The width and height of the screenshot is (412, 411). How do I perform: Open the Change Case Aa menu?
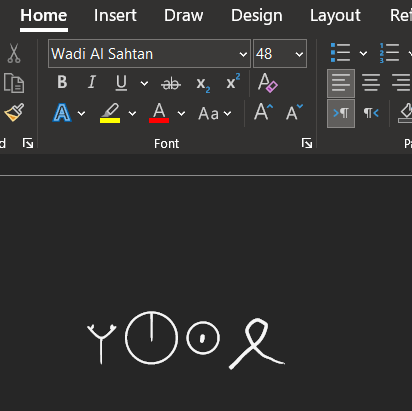click(x=214, y=114)
